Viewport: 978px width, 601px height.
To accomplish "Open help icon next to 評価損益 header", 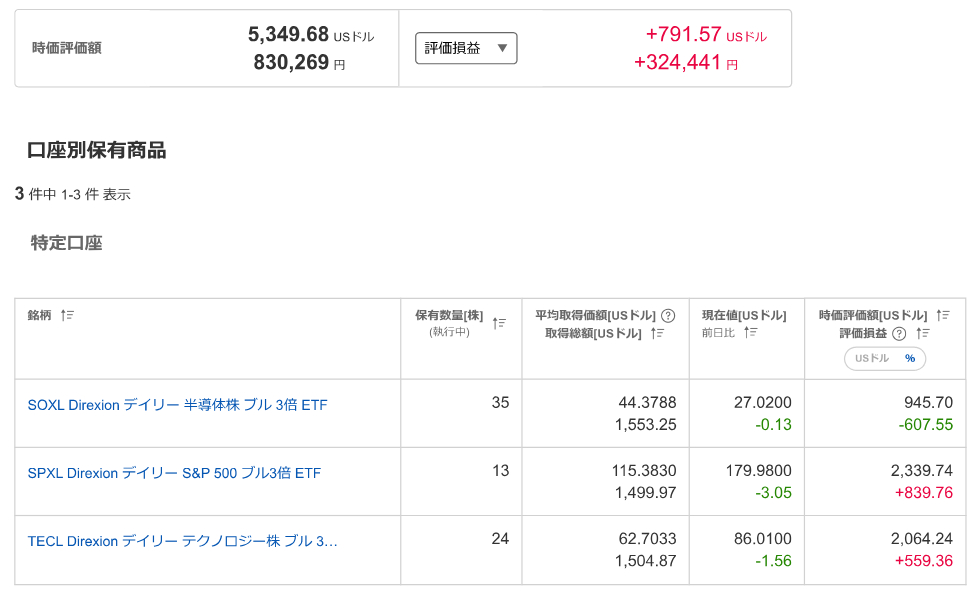I will click(x=899, y=334).
